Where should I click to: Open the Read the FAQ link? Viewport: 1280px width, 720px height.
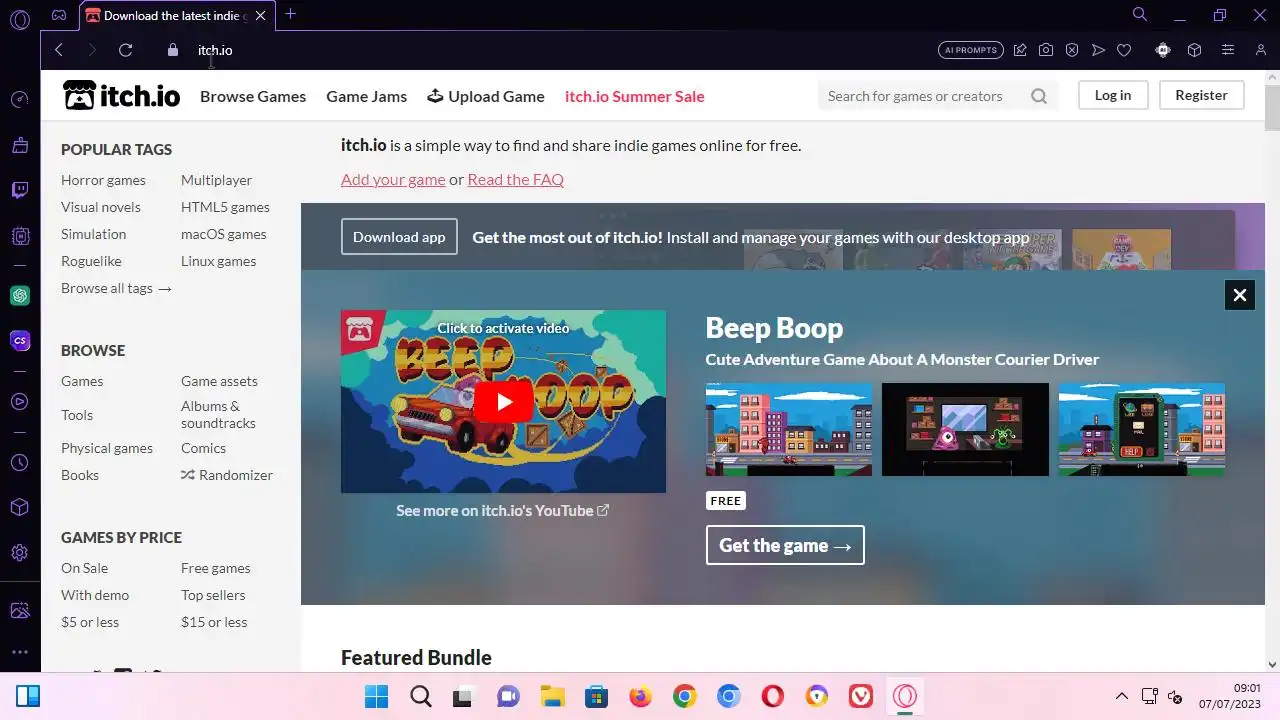[515, 179]
